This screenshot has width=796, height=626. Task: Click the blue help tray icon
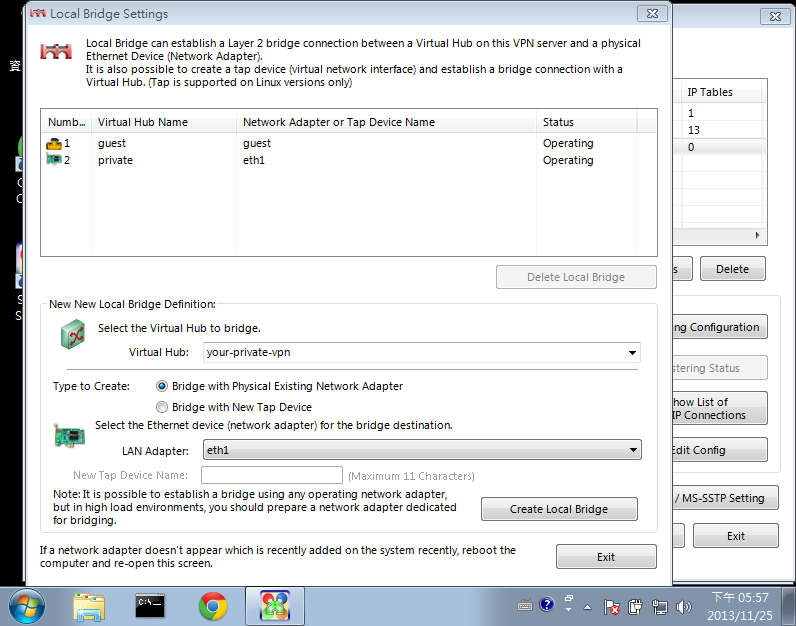(547, 604)
